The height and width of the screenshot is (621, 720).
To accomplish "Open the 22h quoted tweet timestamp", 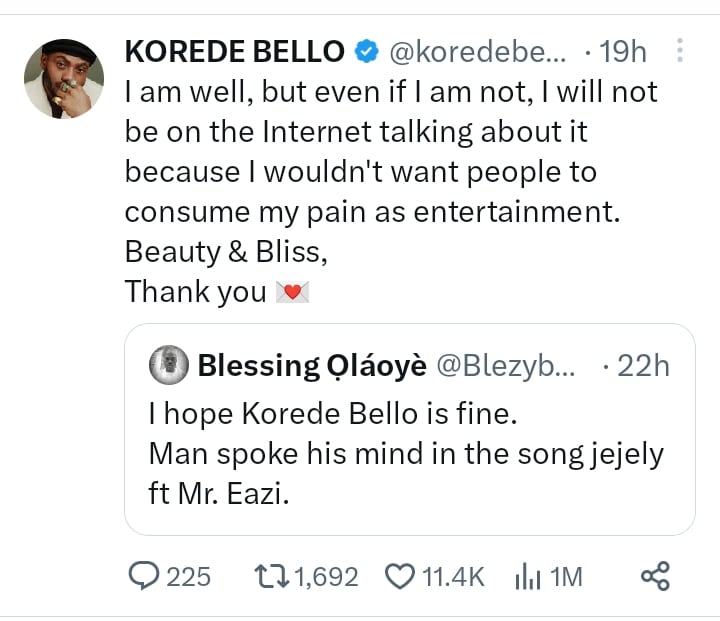I will (x=642, y=366).
